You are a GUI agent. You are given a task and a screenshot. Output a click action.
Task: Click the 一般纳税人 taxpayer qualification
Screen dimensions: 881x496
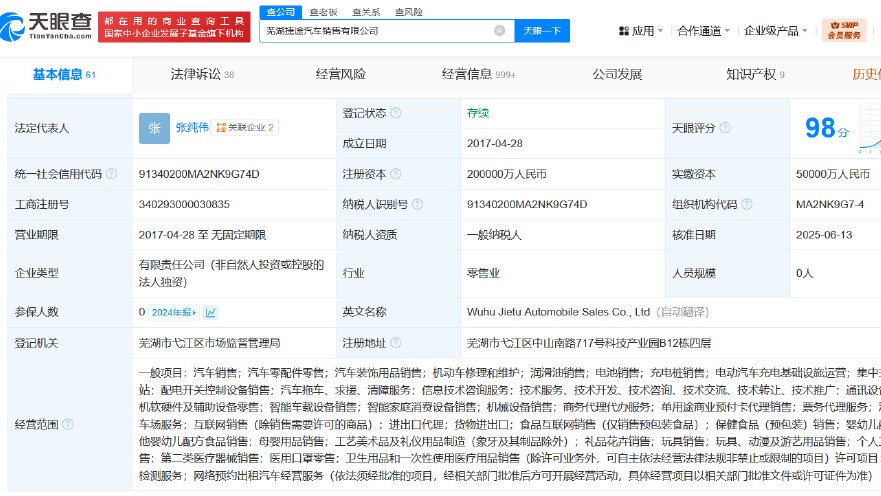[x=494, y=235]
